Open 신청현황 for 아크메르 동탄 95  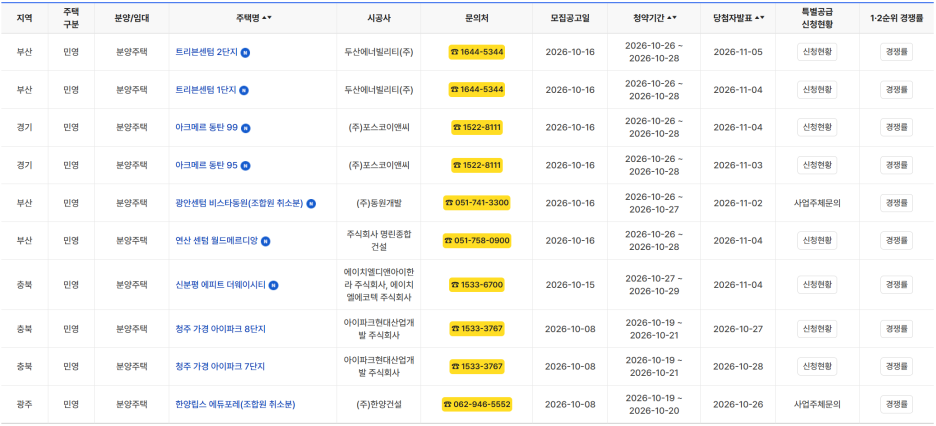point(817,165)
